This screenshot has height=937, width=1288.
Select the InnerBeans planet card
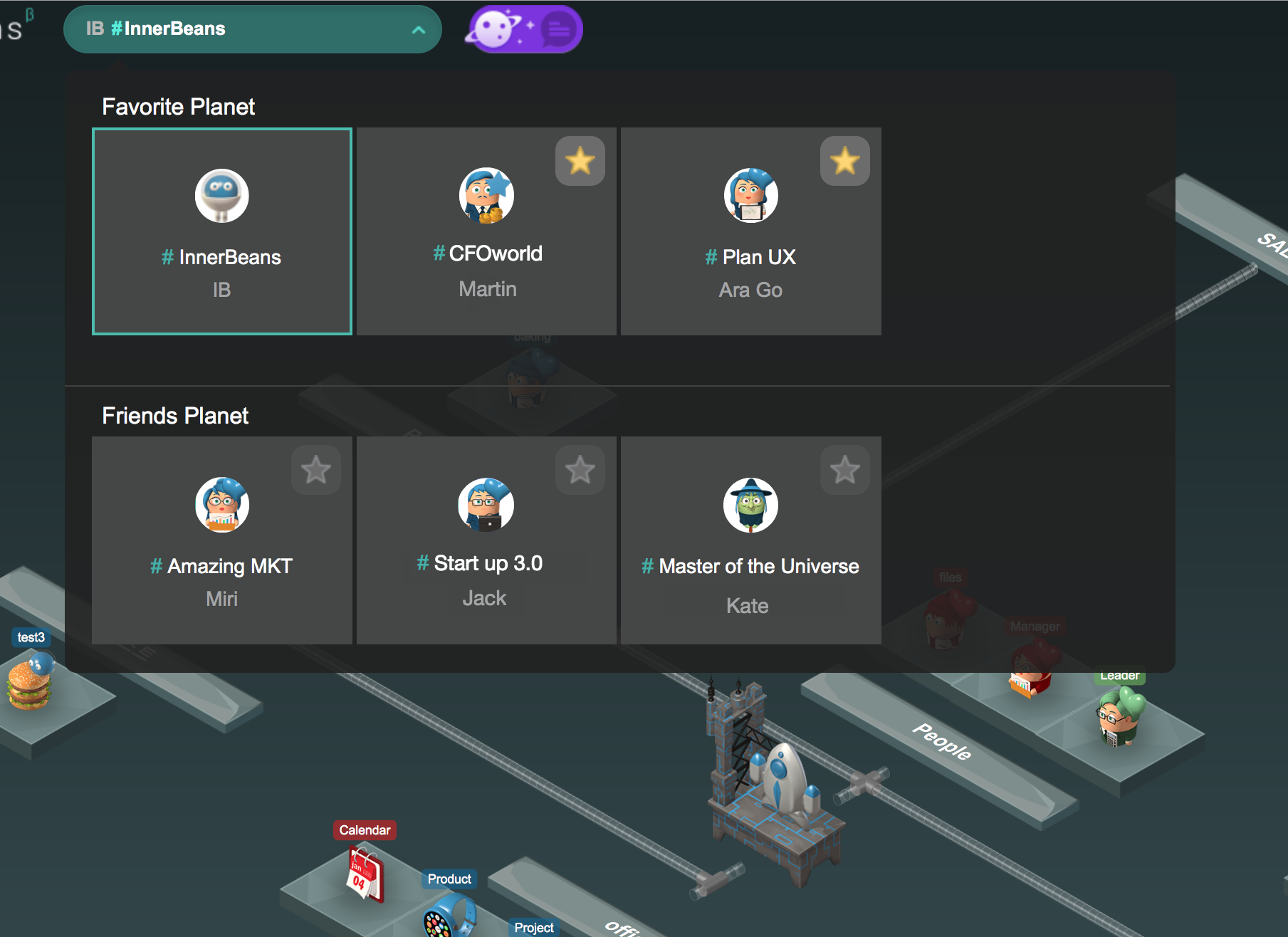click(x=222, y=231)
